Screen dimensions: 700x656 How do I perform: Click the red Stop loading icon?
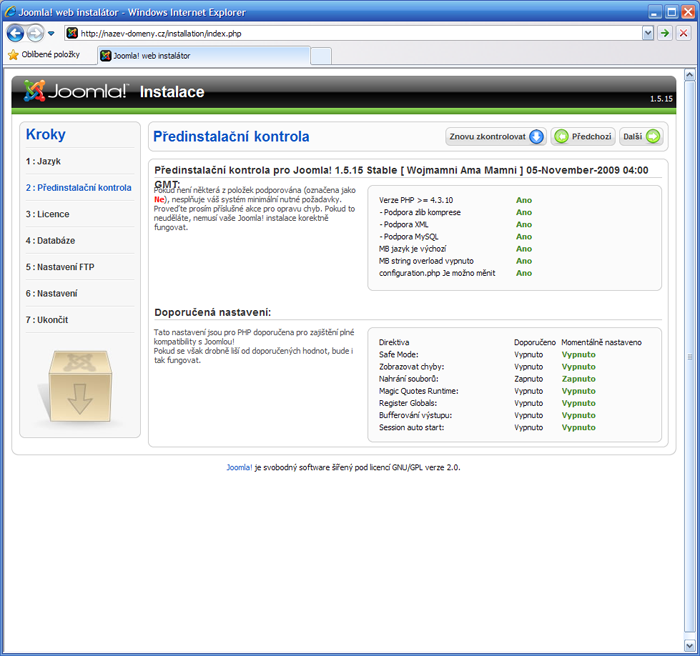pyautogui.click(x=684, y=33)
